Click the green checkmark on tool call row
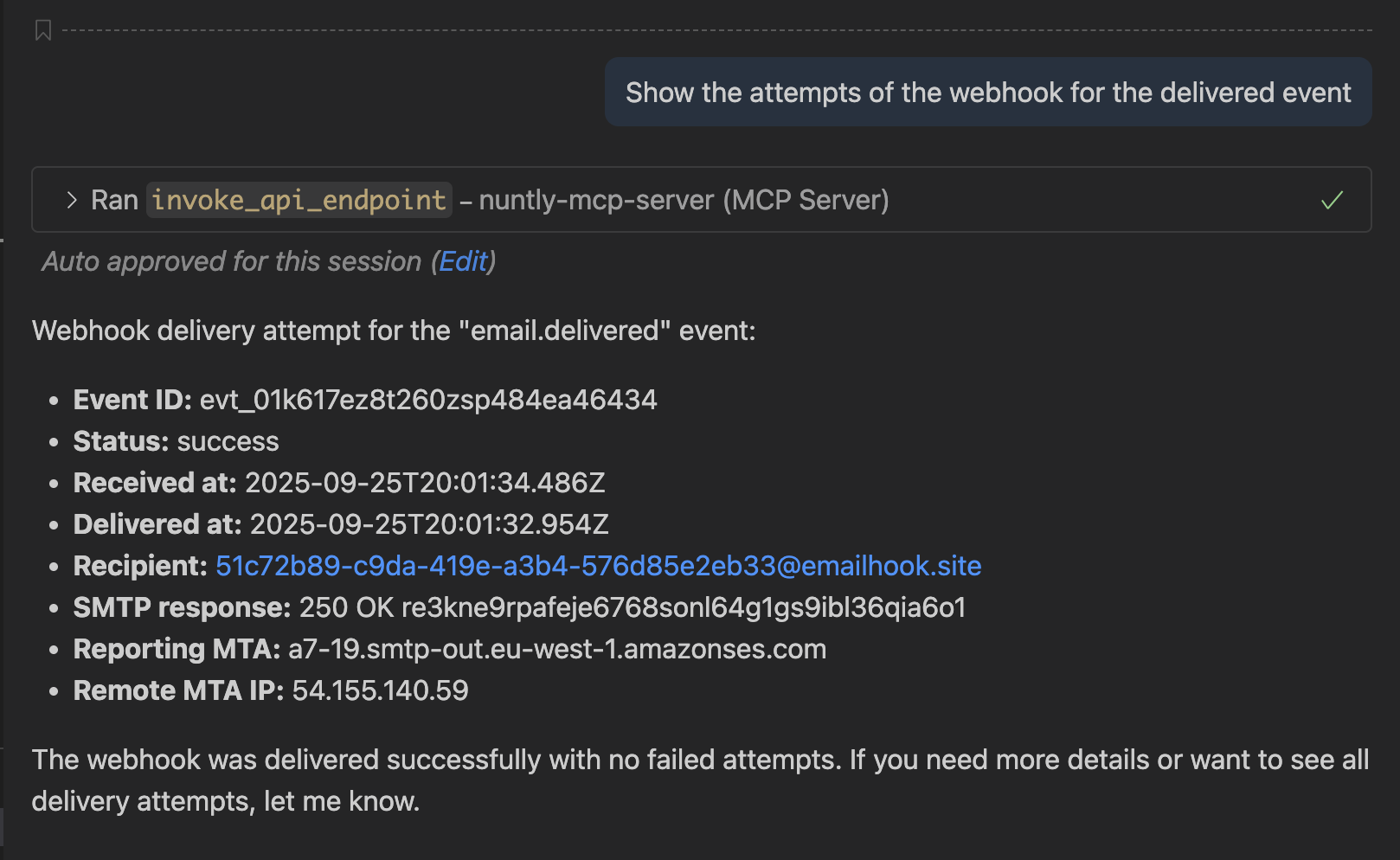This screenshot has width=1400, height=860. [x=1332, y=200]
